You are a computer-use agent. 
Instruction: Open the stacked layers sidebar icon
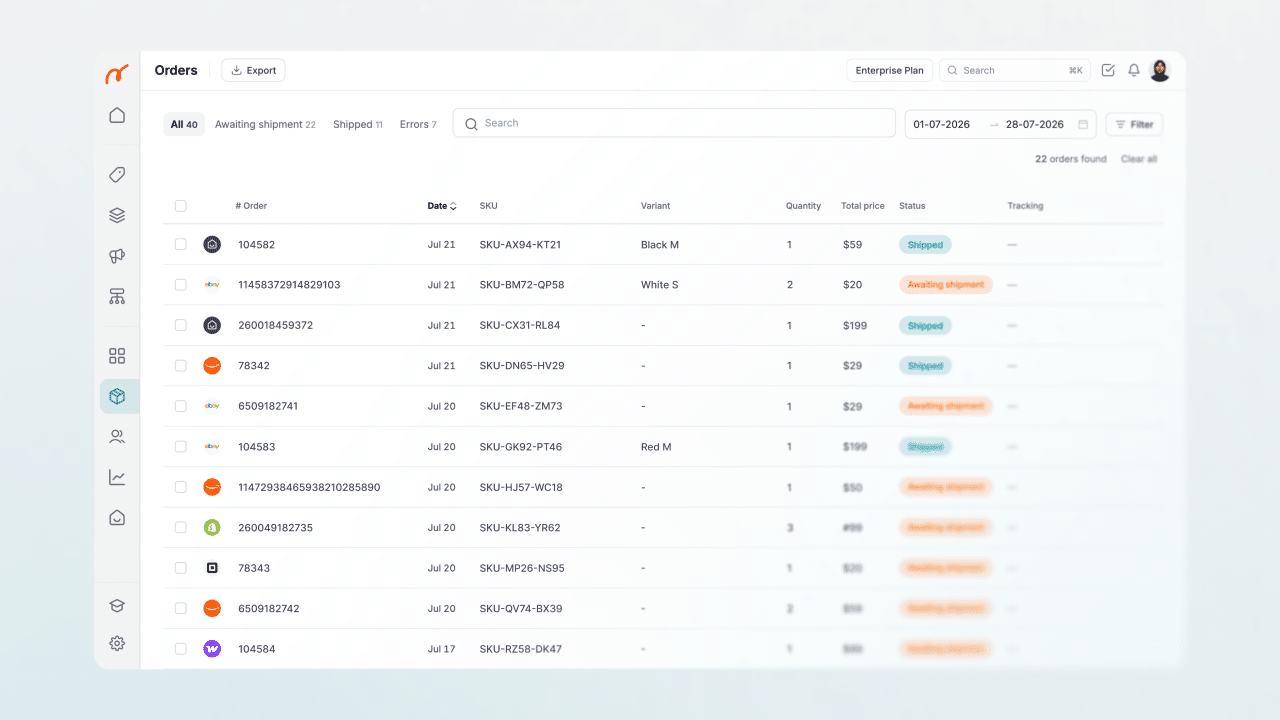[117, 215]
